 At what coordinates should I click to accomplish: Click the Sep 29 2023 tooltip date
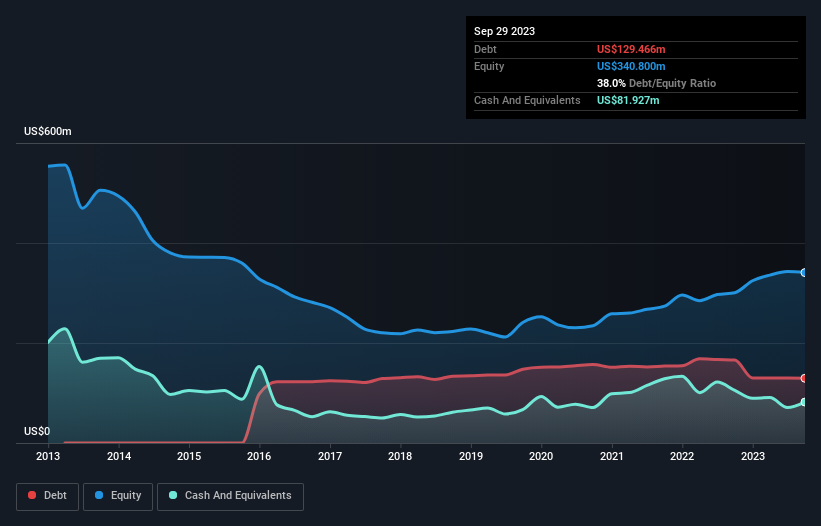coord(504,31)
